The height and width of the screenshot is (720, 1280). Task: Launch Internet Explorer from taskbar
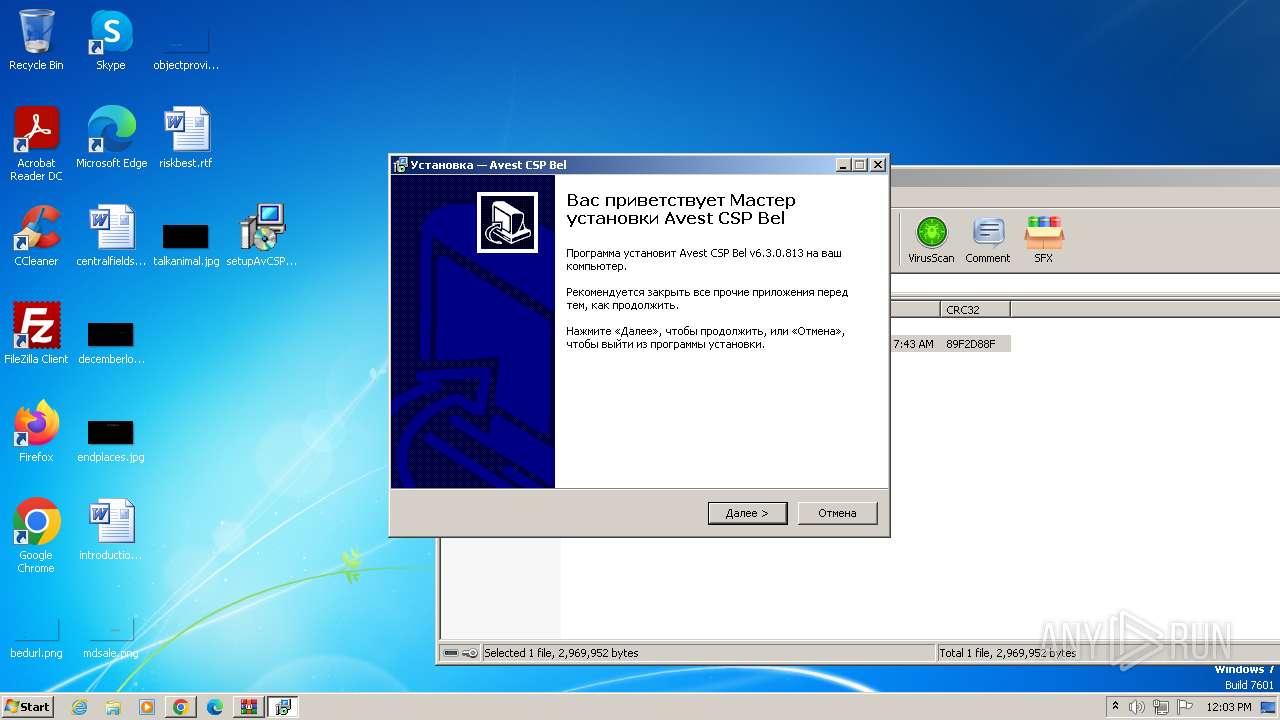(x=80, y=707)
